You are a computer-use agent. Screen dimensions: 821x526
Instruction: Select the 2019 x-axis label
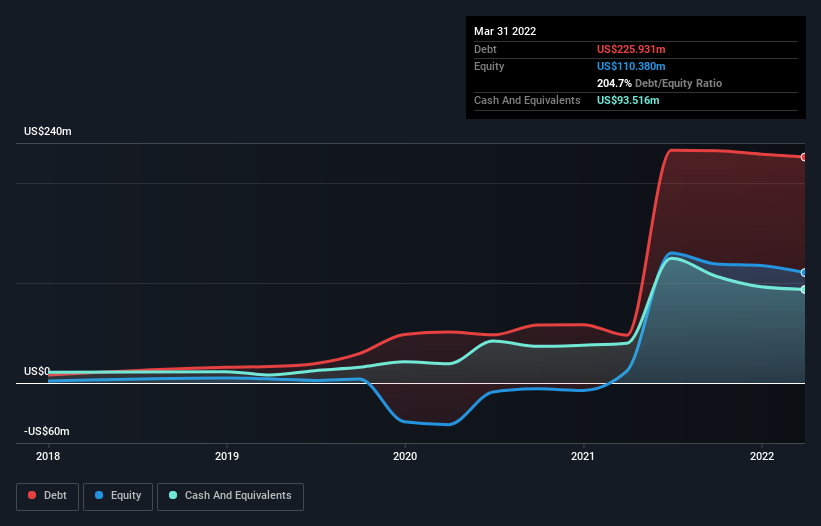pos(227,456)
